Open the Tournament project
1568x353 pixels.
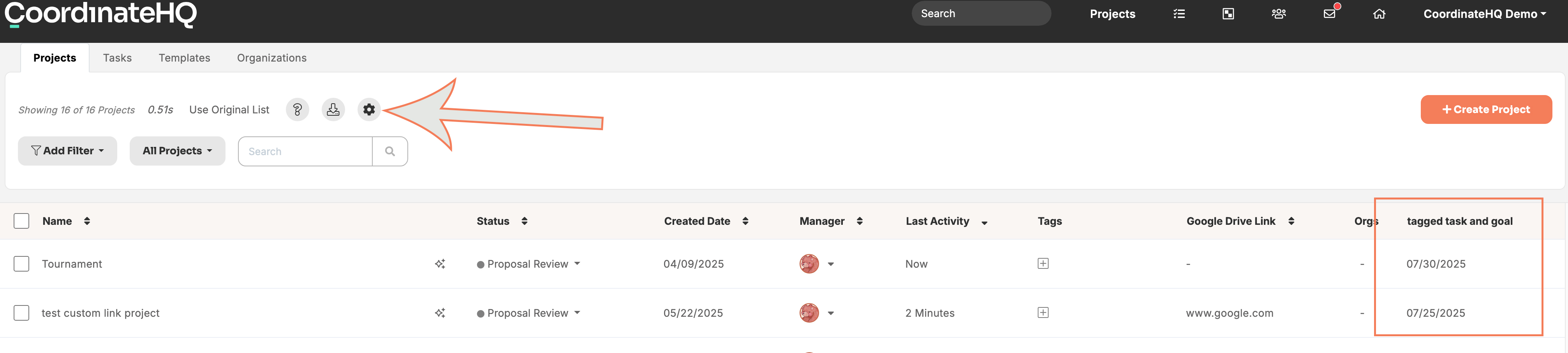tap(72, 263)
